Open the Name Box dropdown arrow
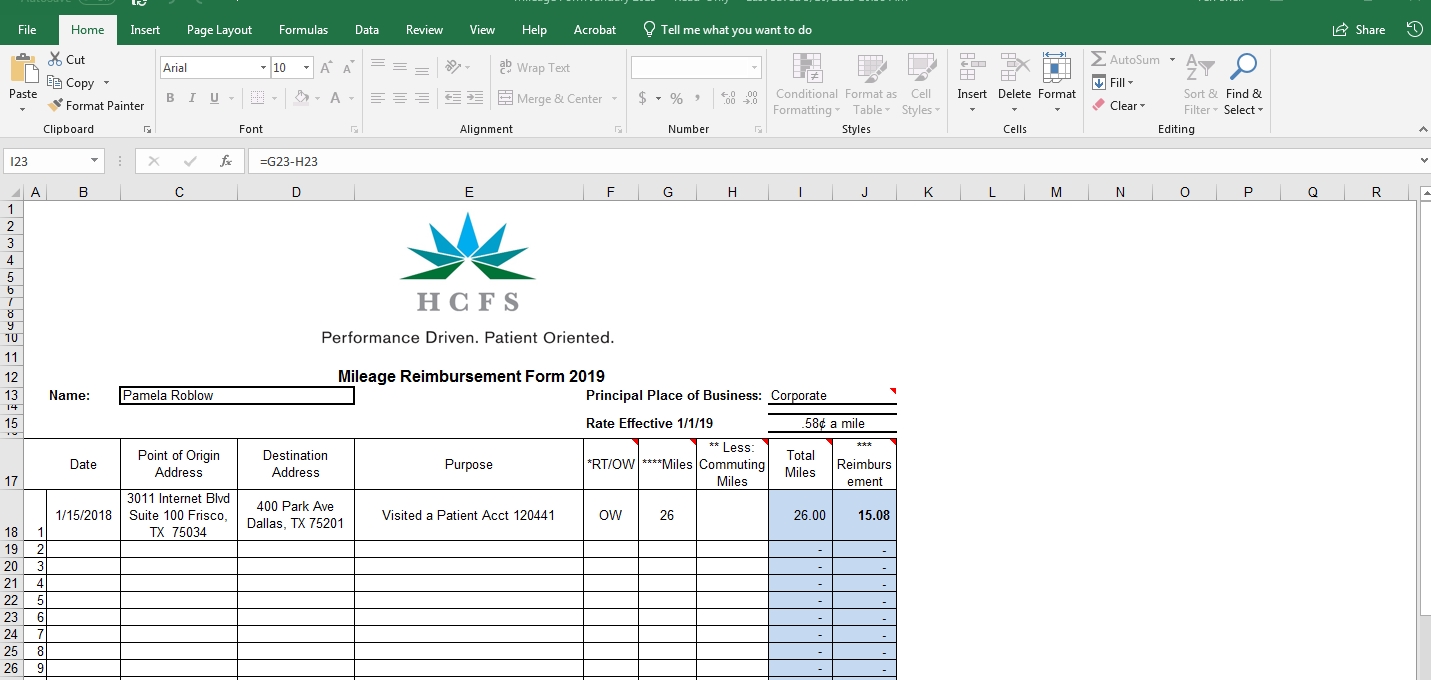 pyautogui.click(x=94, y=161)
